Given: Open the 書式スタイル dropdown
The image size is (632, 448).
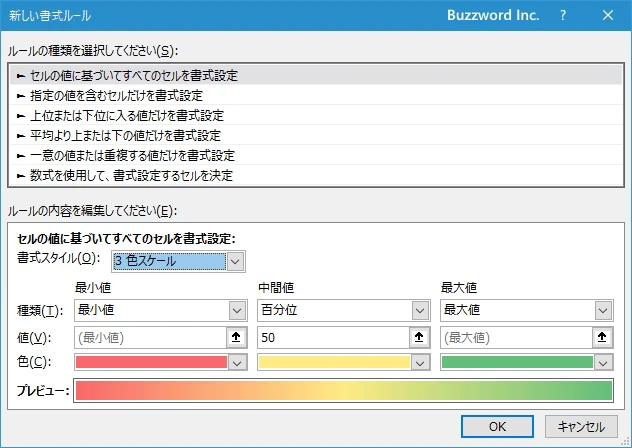Looking at the screenshot, I should 235,262.
